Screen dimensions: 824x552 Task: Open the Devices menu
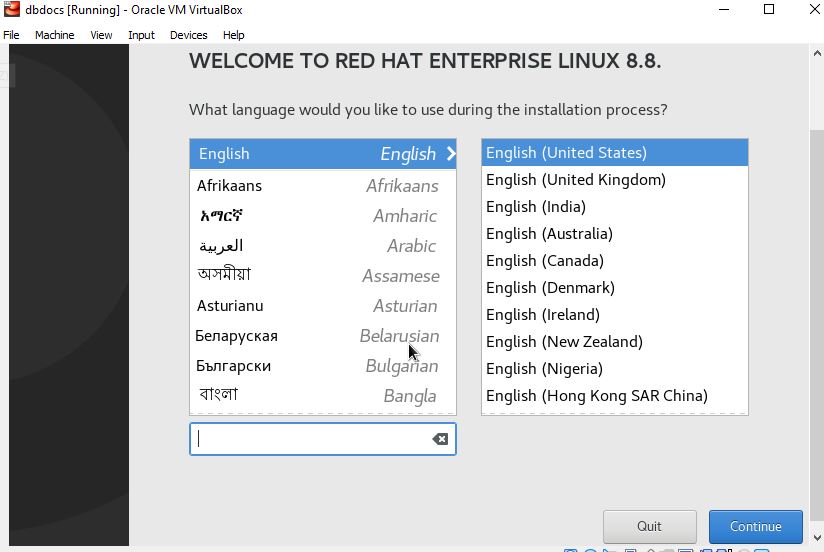tap(189, 35)
